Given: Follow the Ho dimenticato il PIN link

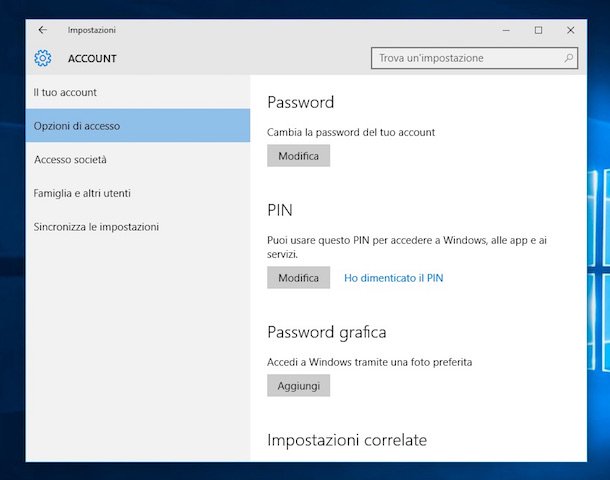Looking at the screenshot, I should (x=394, y=278).
